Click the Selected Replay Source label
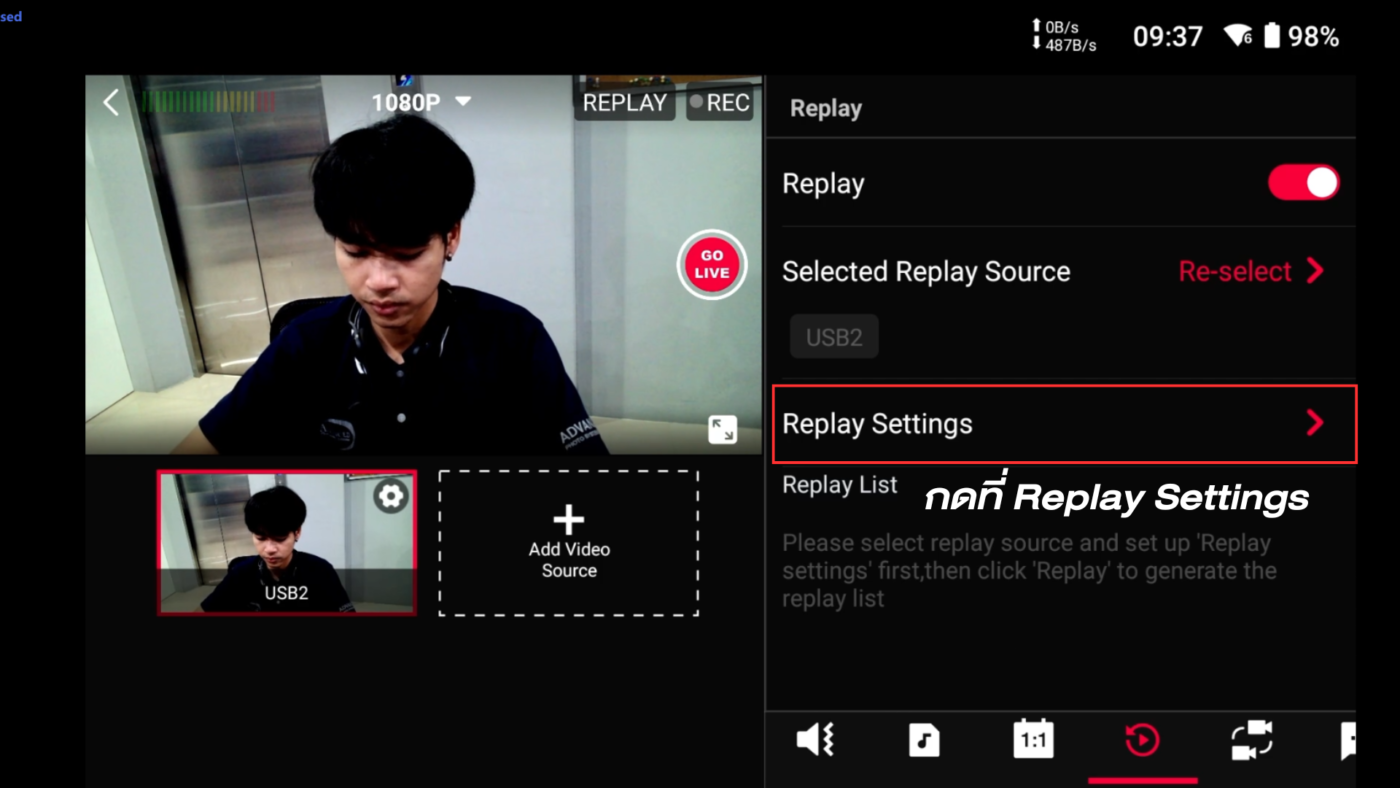Viewport: 1400px width, 788px height. (x=926, y=272)
